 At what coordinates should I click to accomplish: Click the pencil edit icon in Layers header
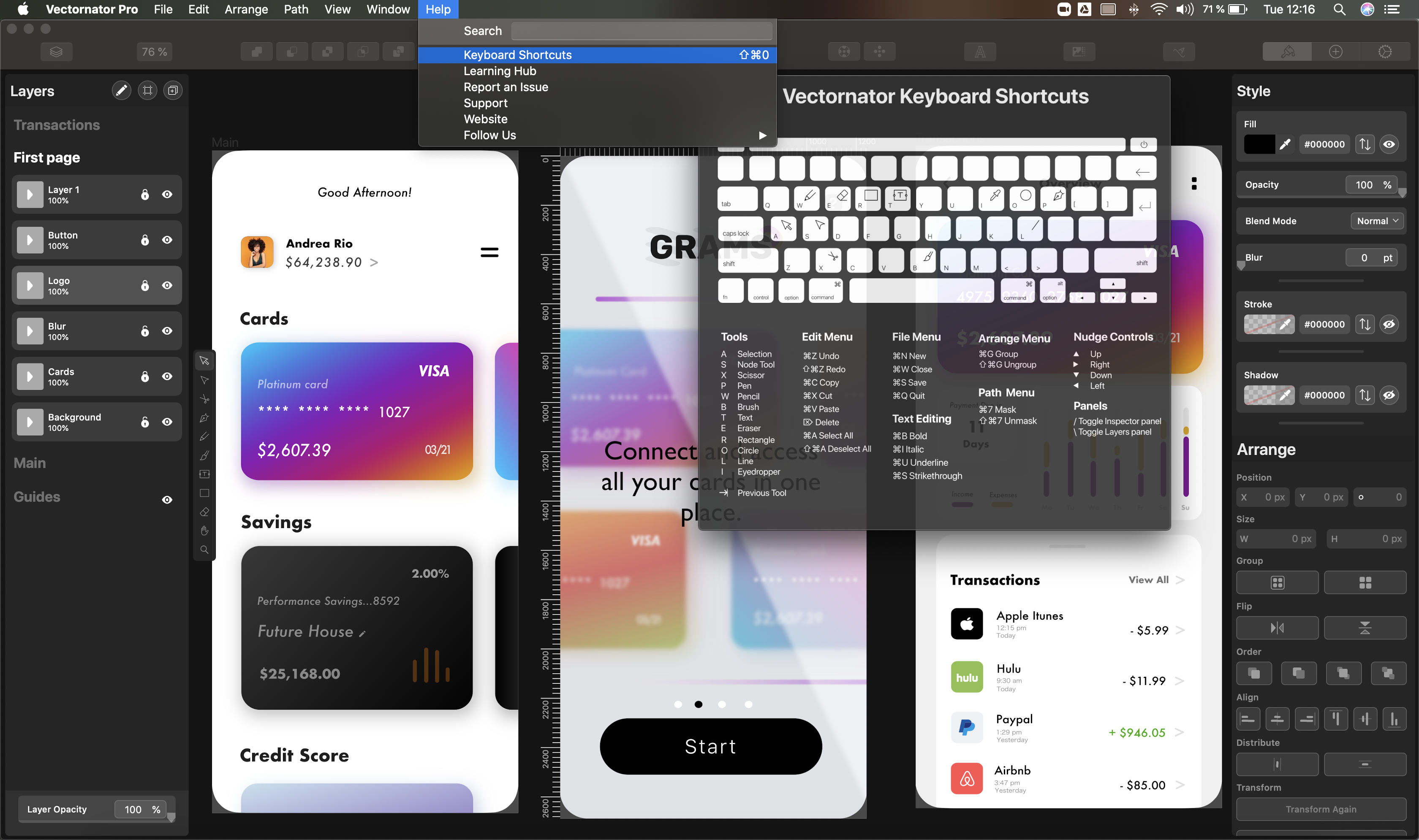(x=121, y=91)
